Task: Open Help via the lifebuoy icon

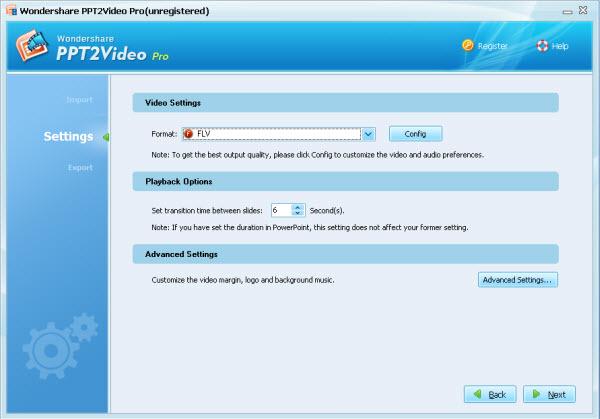Action: coord(542,46)
